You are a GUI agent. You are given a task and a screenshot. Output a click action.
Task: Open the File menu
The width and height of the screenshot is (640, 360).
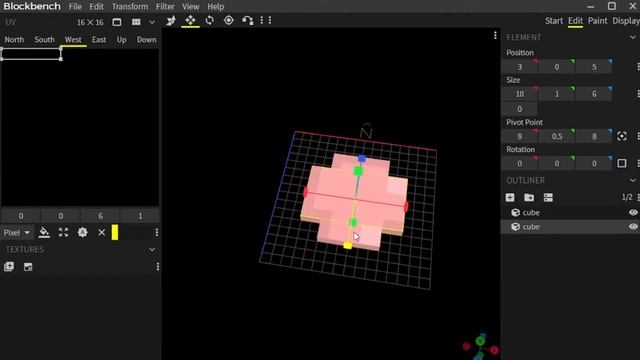tap(75, 7)
